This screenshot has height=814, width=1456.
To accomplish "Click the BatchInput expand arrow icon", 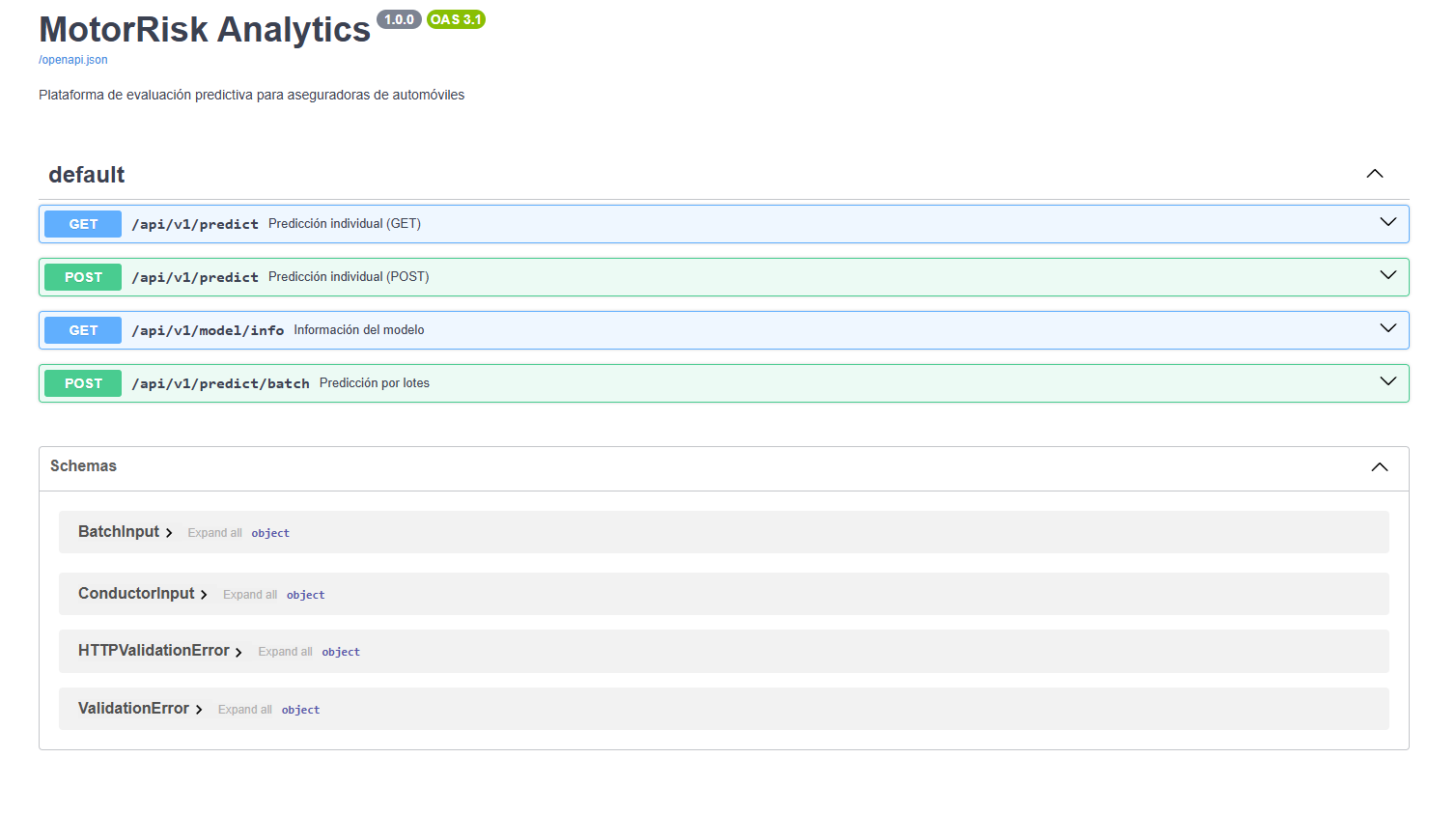I will coord(169,532).
